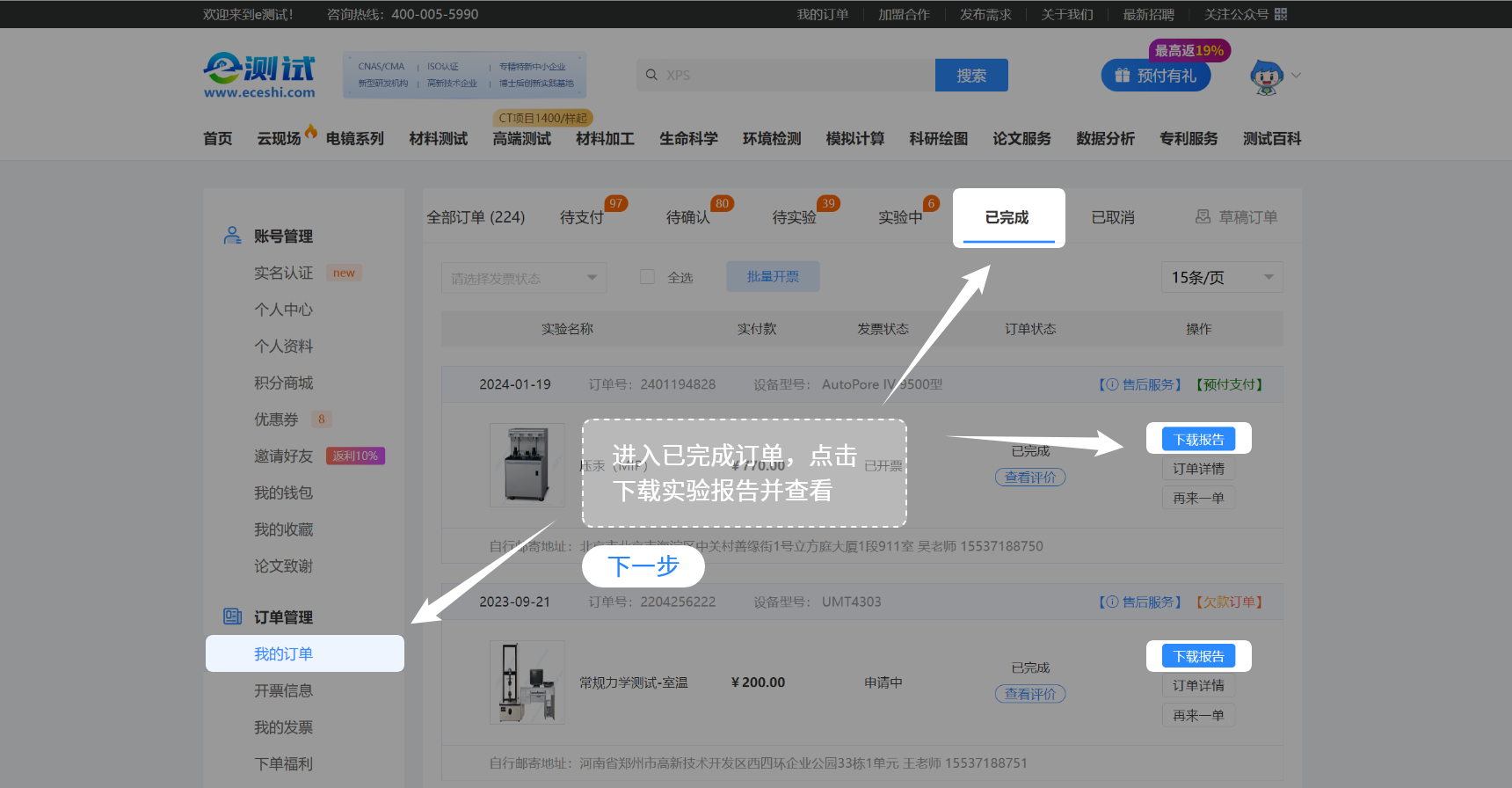Screen dimensions: 1512x788
Task: Tick the 全选 checkbox
Action: coord(648,277)
